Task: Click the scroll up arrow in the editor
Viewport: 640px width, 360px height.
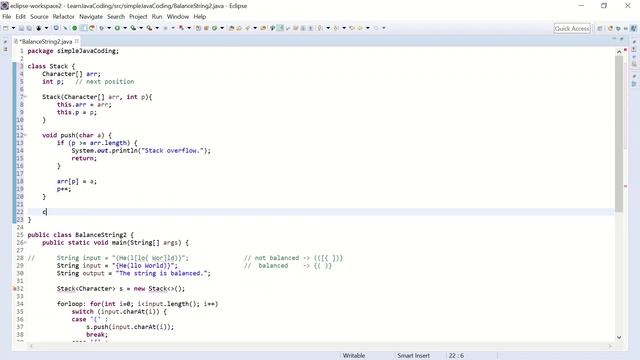Action: pyautogui.click(x=619, y=52)
